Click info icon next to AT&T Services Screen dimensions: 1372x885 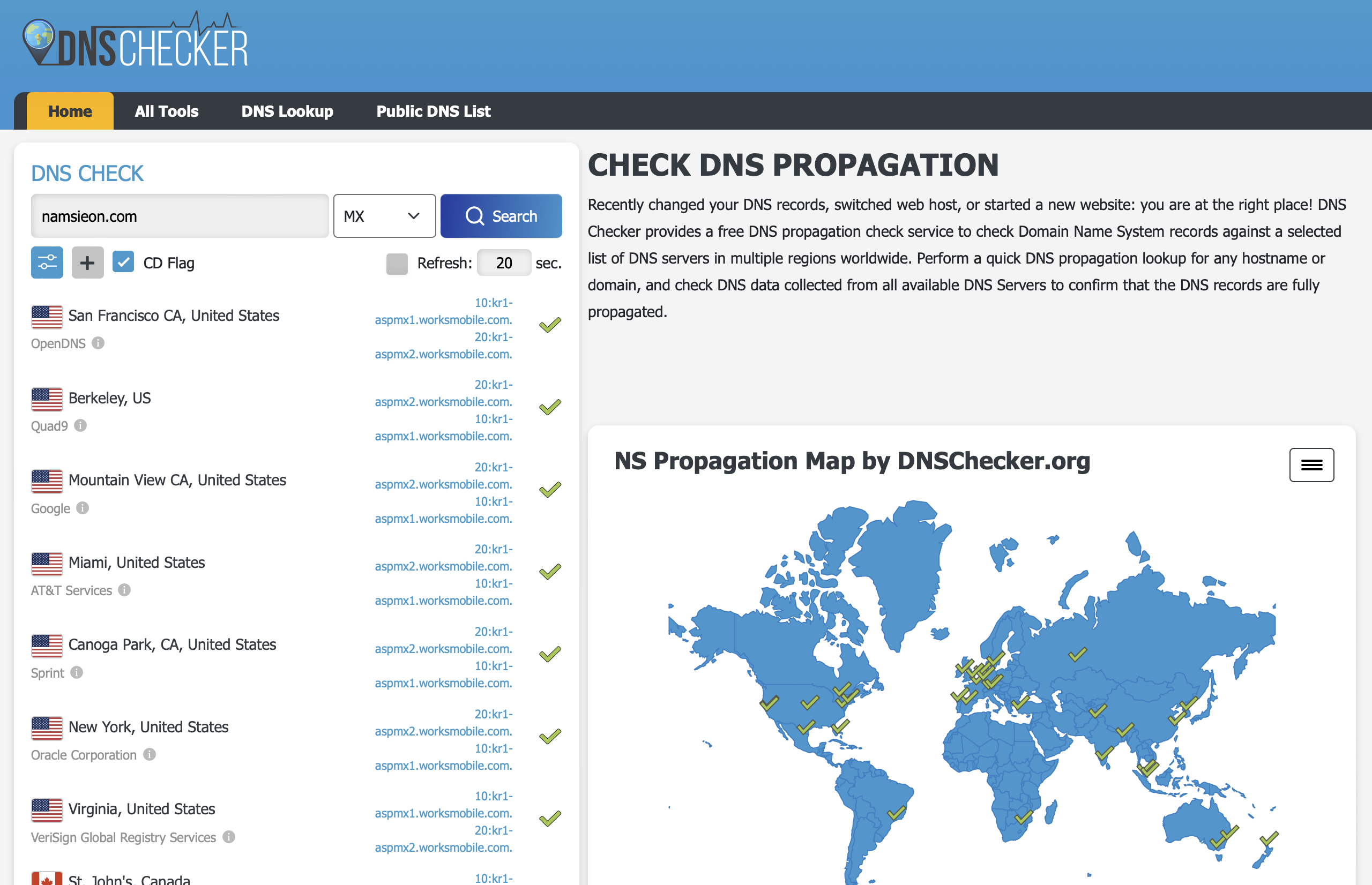pos(124,590)
